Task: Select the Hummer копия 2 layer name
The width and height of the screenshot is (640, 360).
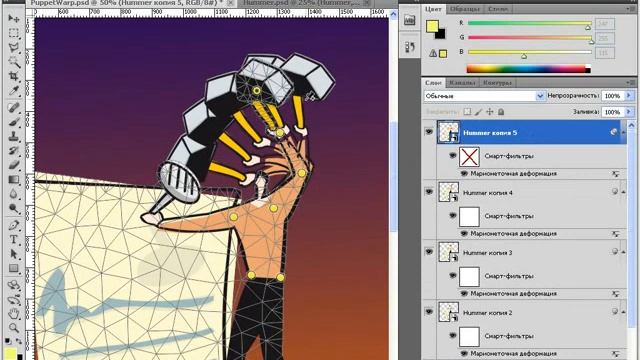Action: point(488,313)
